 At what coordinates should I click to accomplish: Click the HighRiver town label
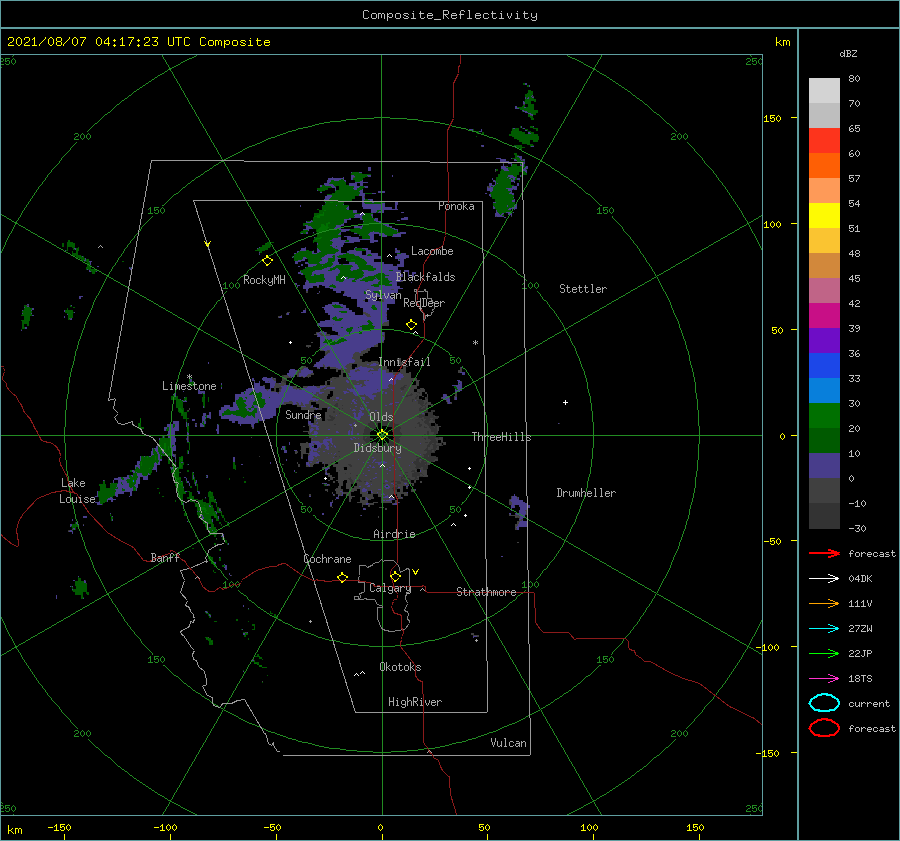point(414,702)
